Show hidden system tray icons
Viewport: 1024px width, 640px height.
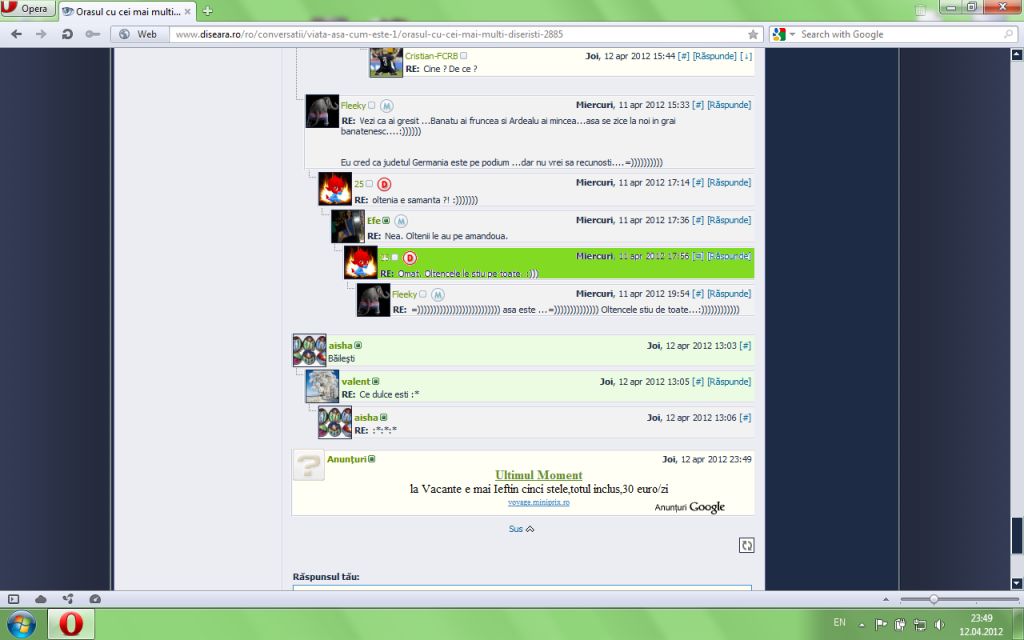pyautogui.click(x=861, y=625)
